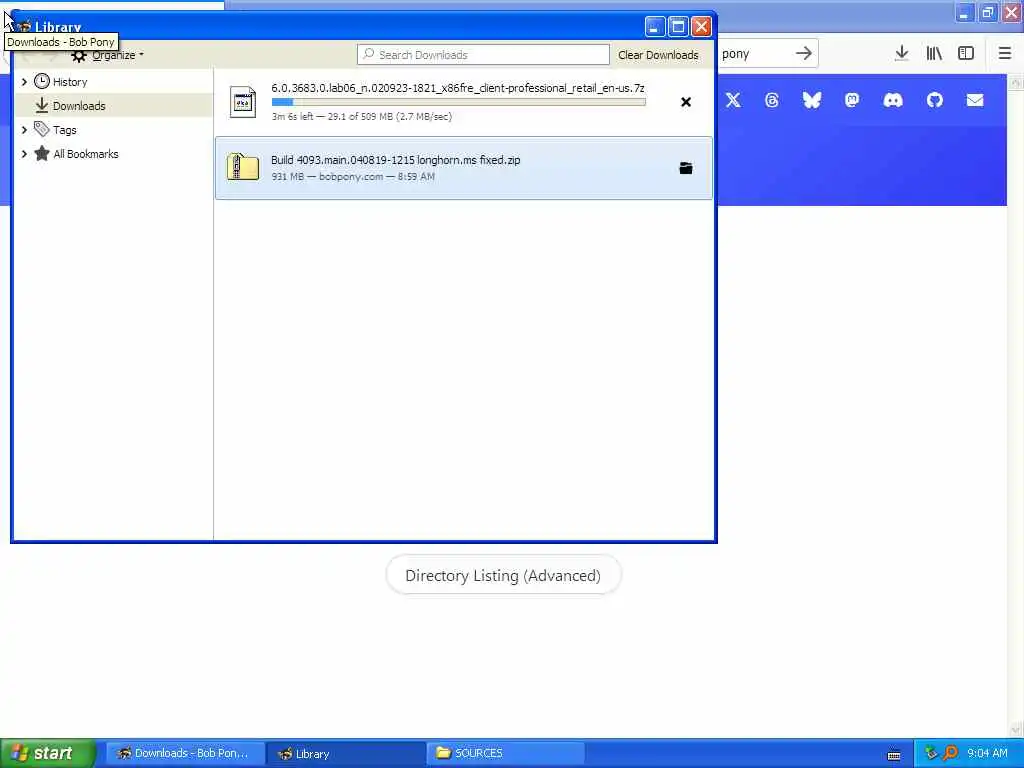Open the email envelope link
Image resolution: width=1024 pixels, height=768 pixels.
(975, 100)
